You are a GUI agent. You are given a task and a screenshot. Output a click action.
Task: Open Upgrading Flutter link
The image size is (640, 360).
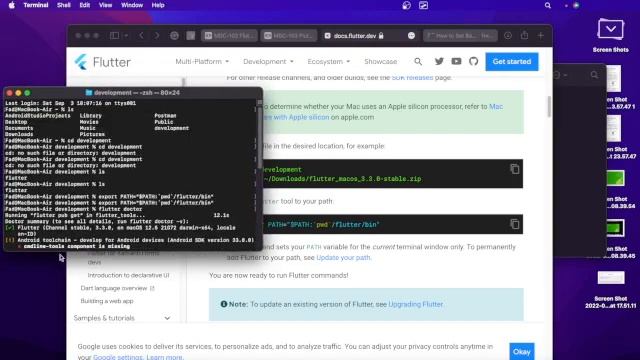pos(416,304)
